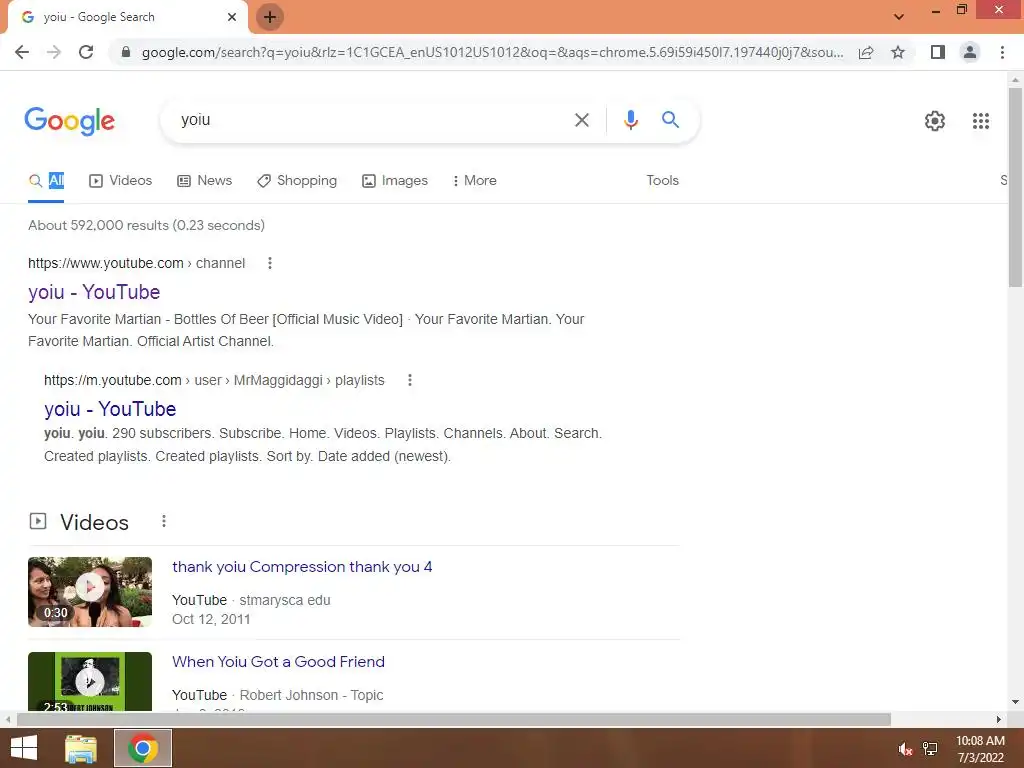View site info via the padlock icon
Viewport: 1024px width, 768px height.
[x=126, y=52]
